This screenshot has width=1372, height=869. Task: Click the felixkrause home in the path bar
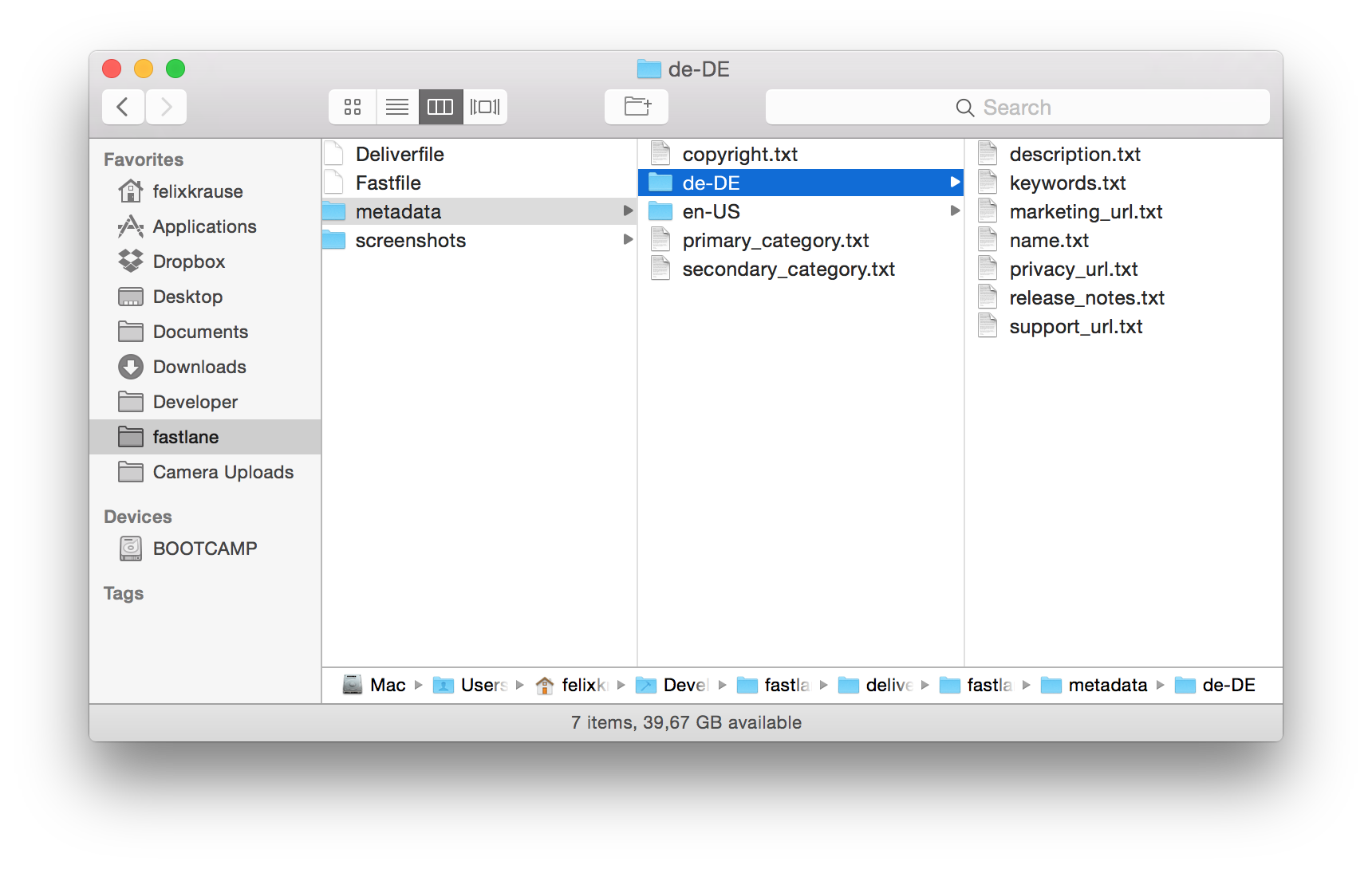point(572,685)
